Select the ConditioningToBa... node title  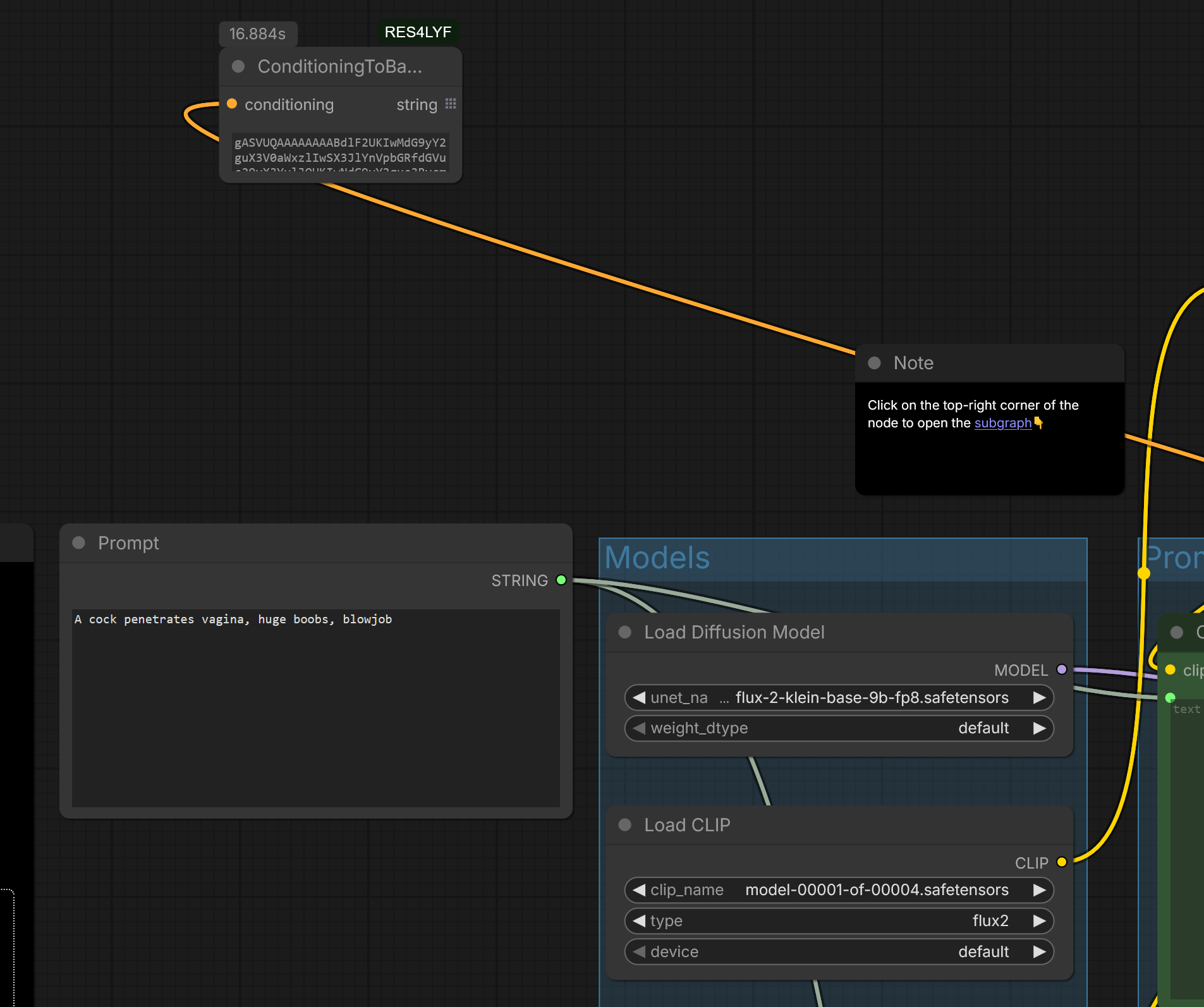point(339,66)
